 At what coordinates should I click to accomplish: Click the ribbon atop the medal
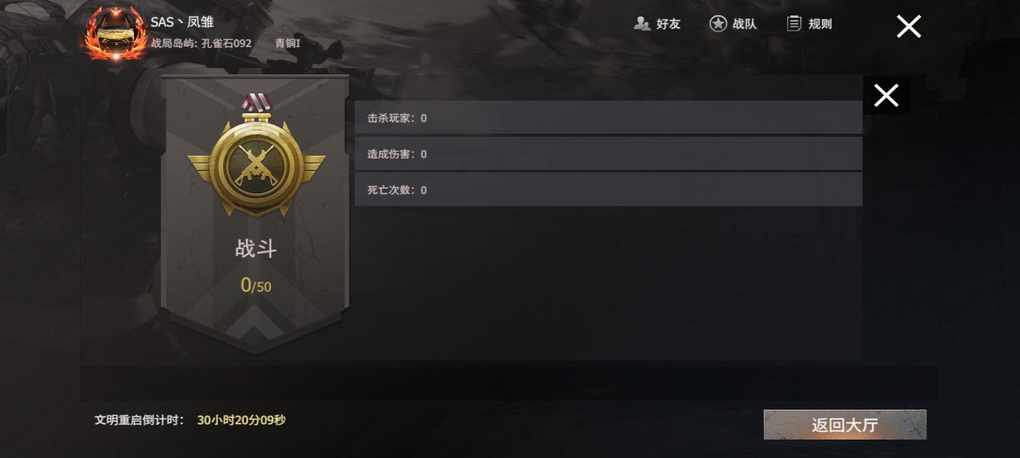coord(256,103)
